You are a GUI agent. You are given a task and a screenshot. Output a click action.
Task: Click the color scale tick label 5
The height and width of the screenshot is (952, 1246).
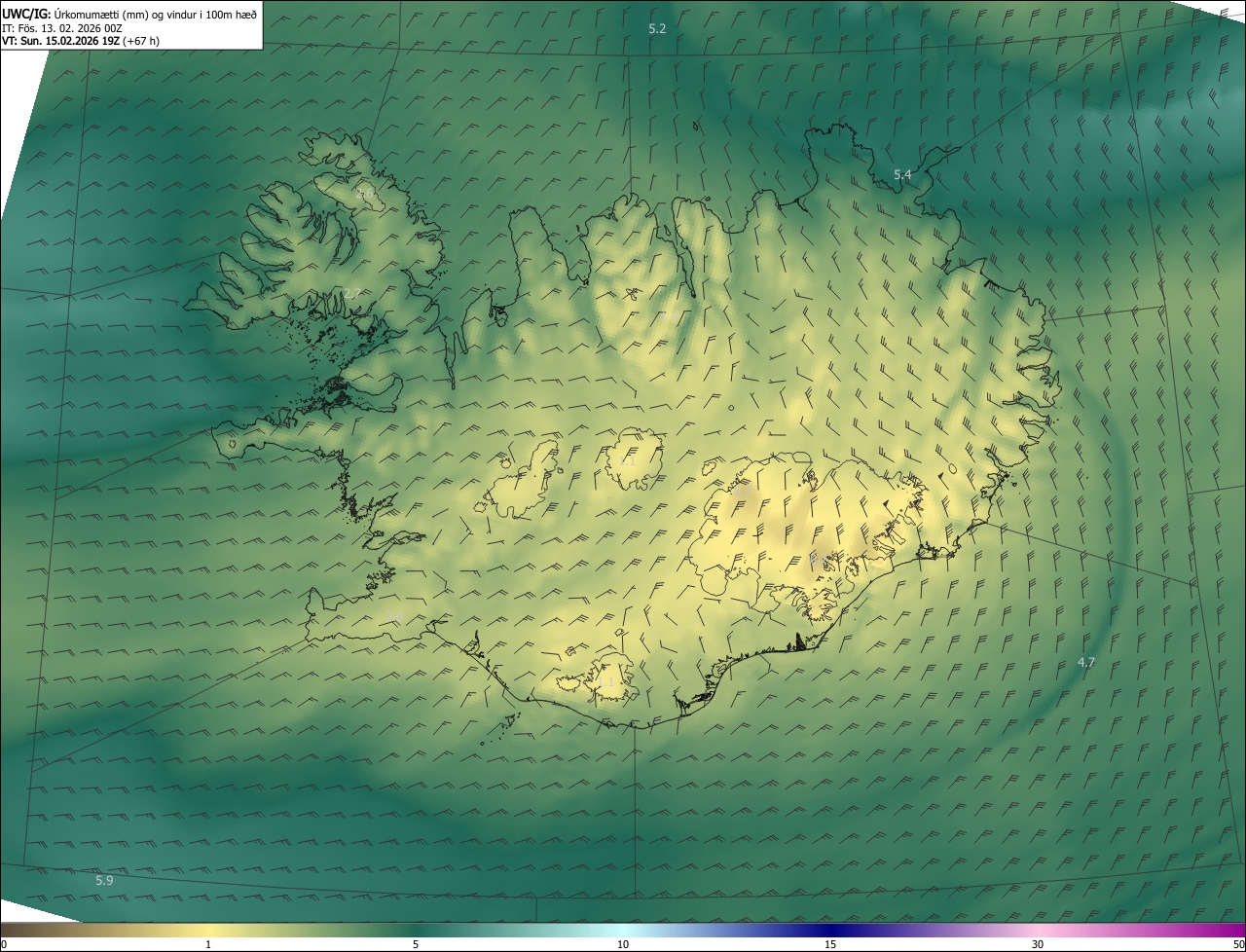416,945
